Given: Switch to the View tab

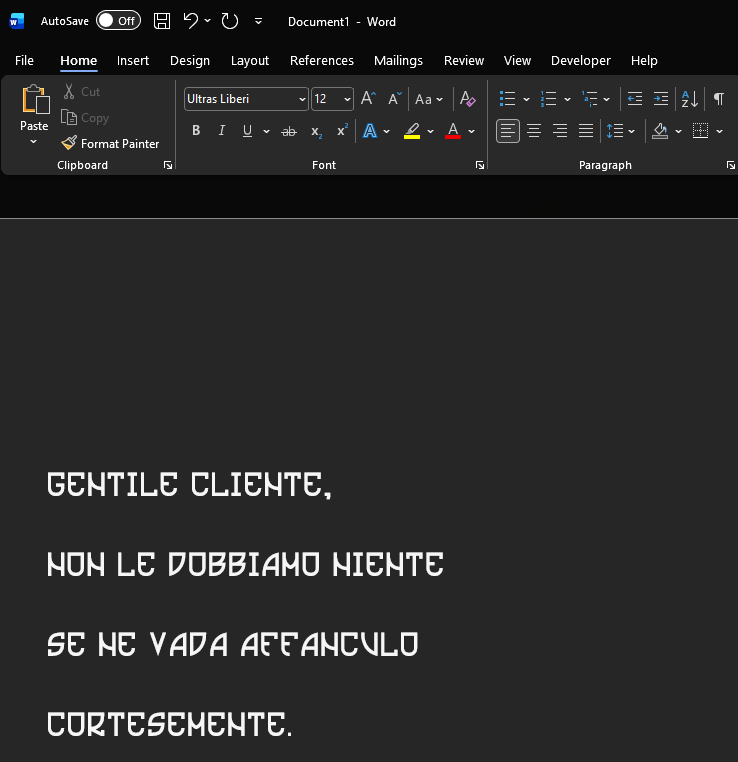Looking at the screenshot, I should [517, 60].
